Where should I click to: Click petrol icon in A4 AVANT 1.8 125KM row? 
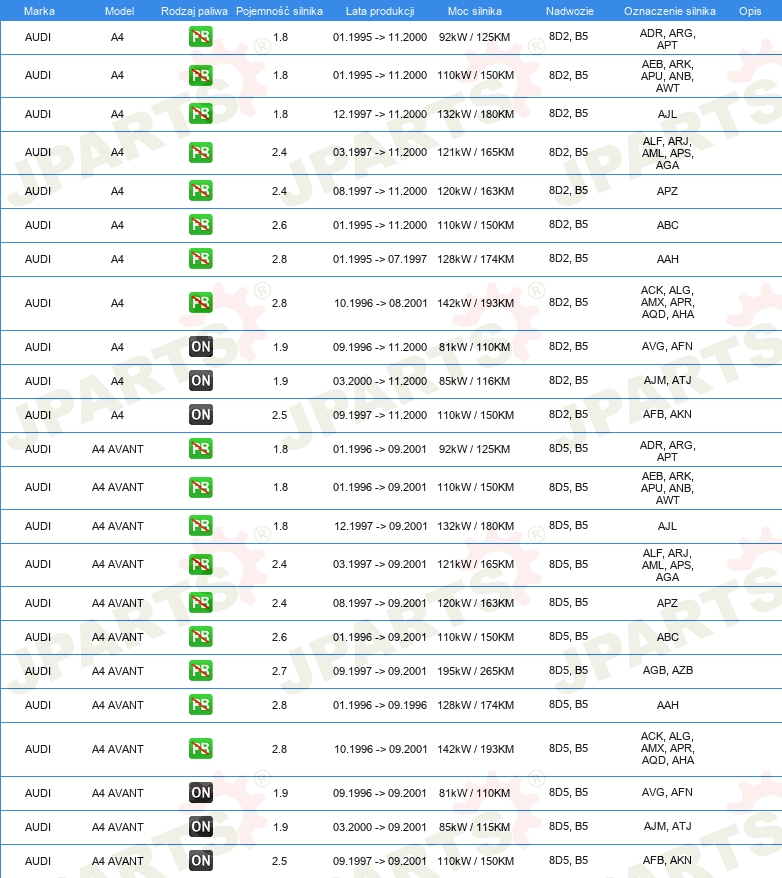coord(200,449)
